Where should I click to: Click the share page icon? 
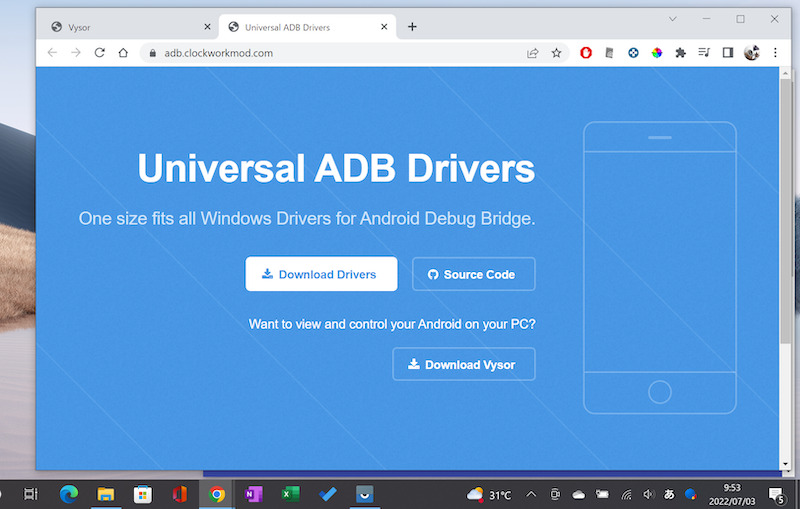533,53
